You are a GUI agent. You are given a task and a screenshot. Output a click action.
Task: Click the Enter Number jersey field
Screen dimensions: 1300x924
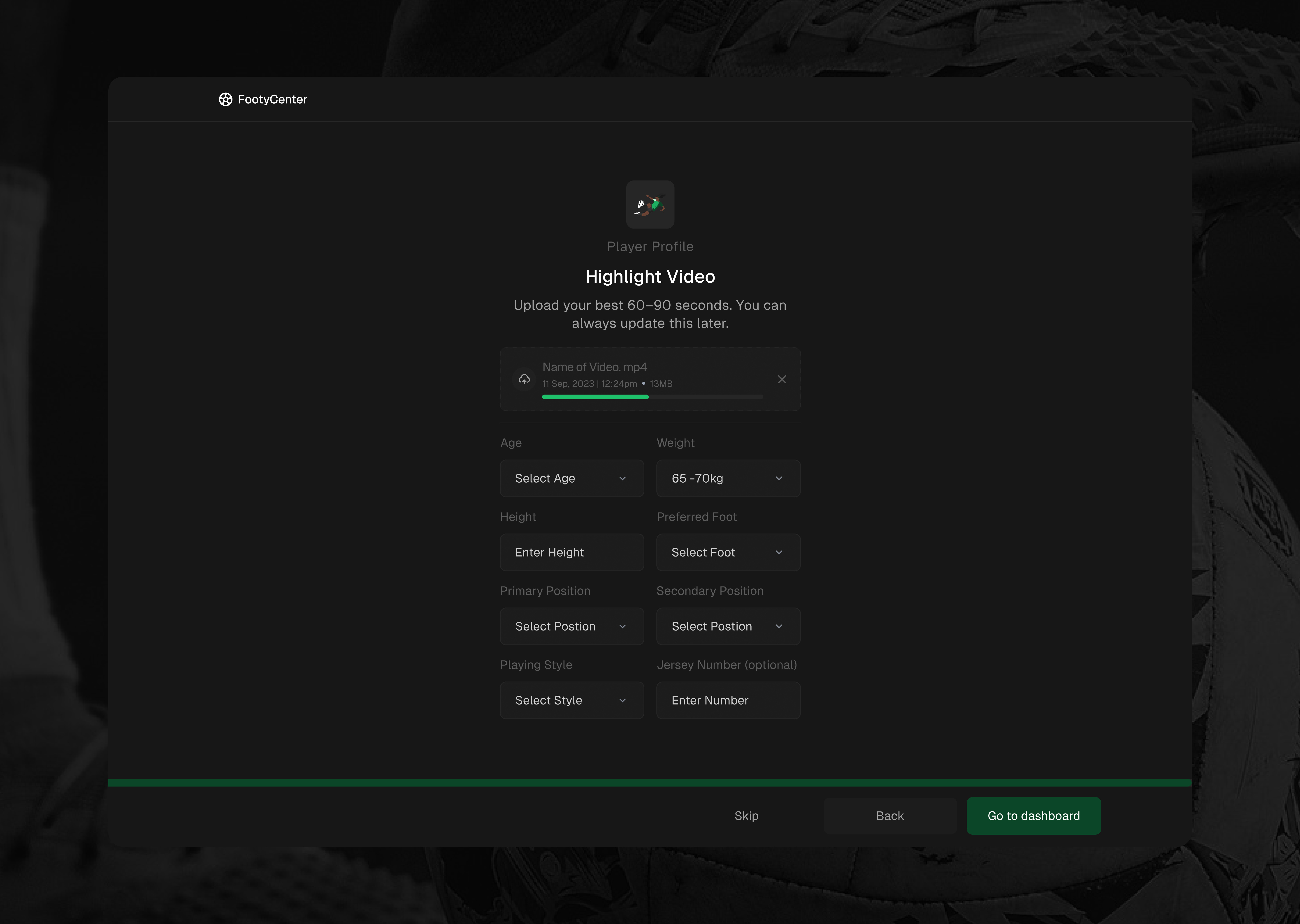tap(727, 700)
